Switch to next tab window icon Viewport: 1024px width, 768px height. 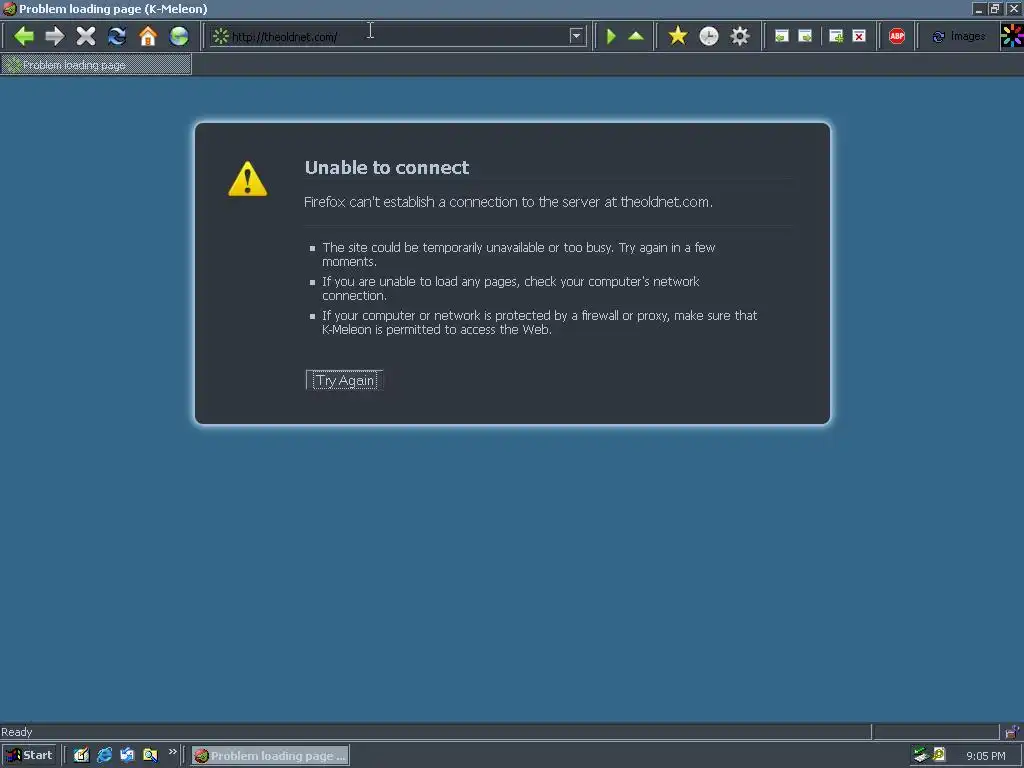pyautogui.click(x=806, y=36)
